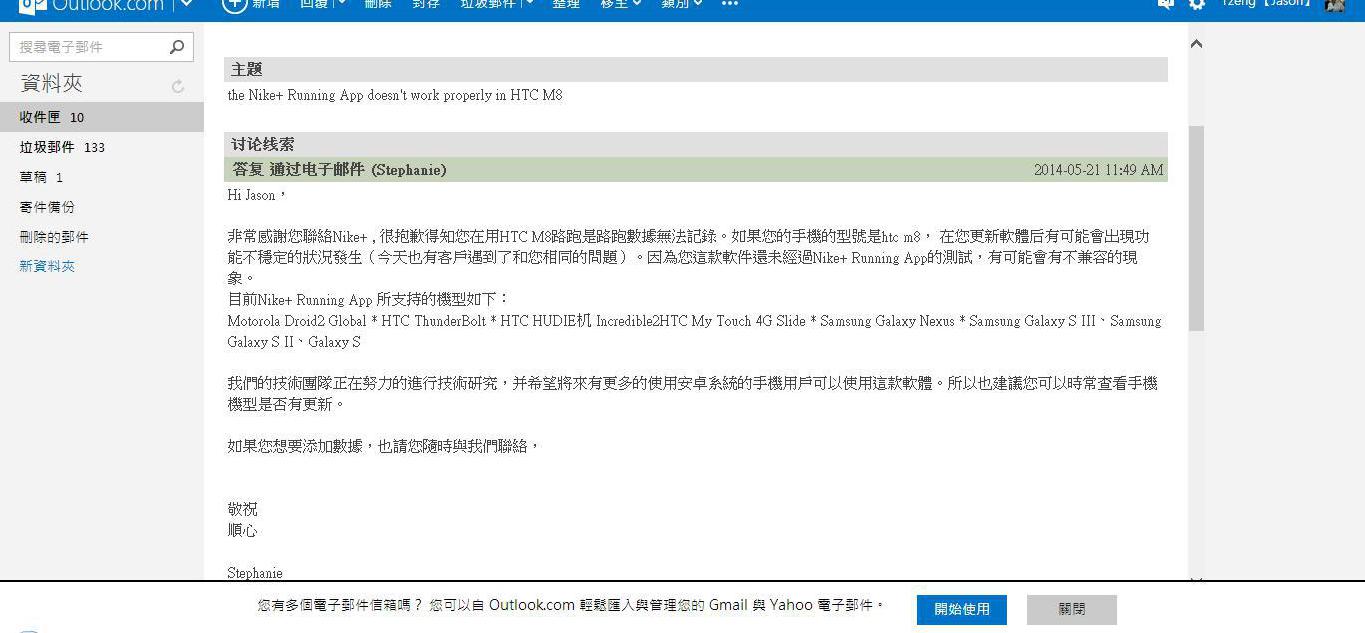Expand the 垃圾郵件 toolbar dropdown arrow
1365x633 pixels.
pyautogui.click(x=528, y=4)
